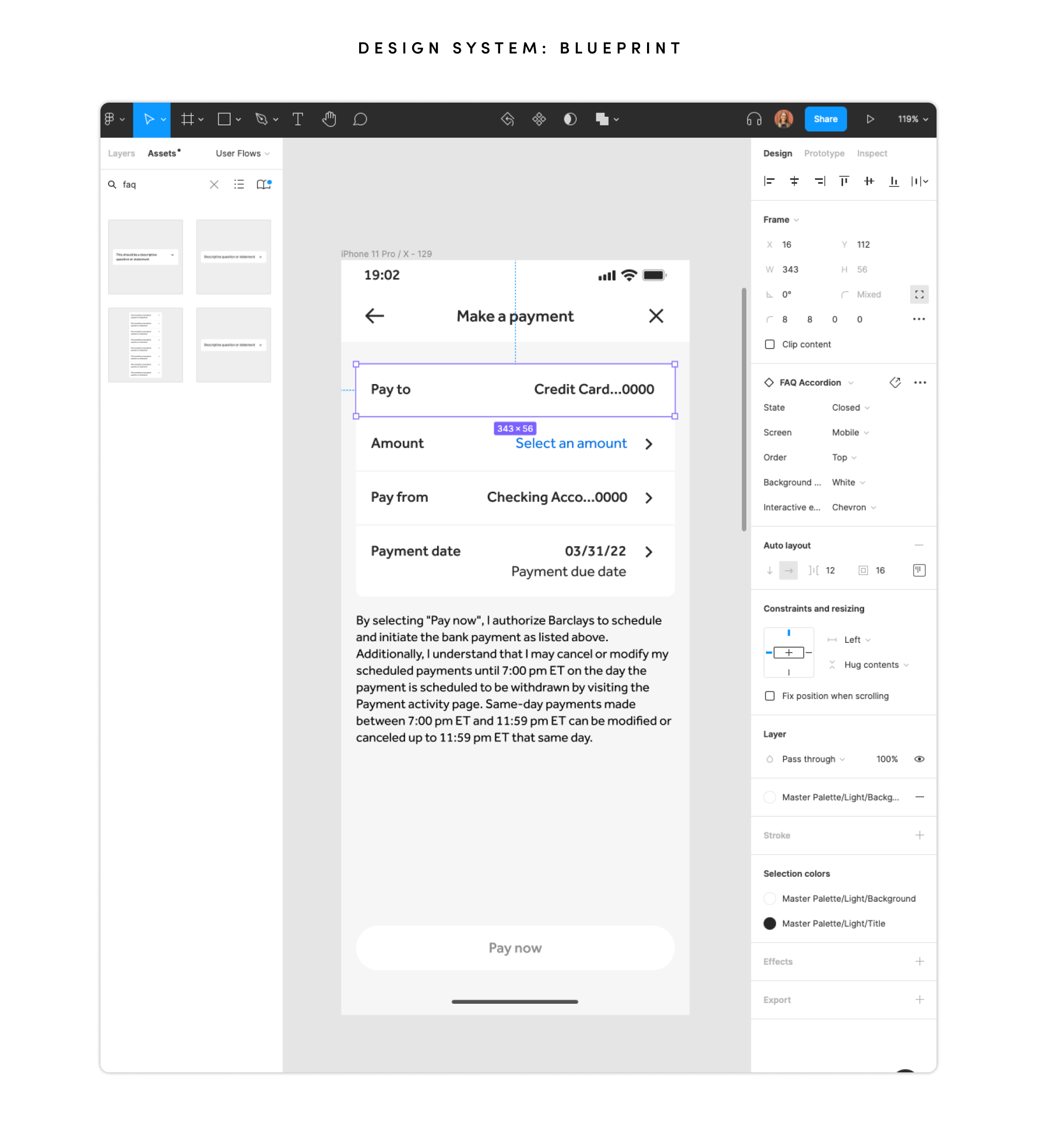The height and width of the screenshot is (1148, 1037).
Task: Click the Pay now button
Action: coord(515,948)
